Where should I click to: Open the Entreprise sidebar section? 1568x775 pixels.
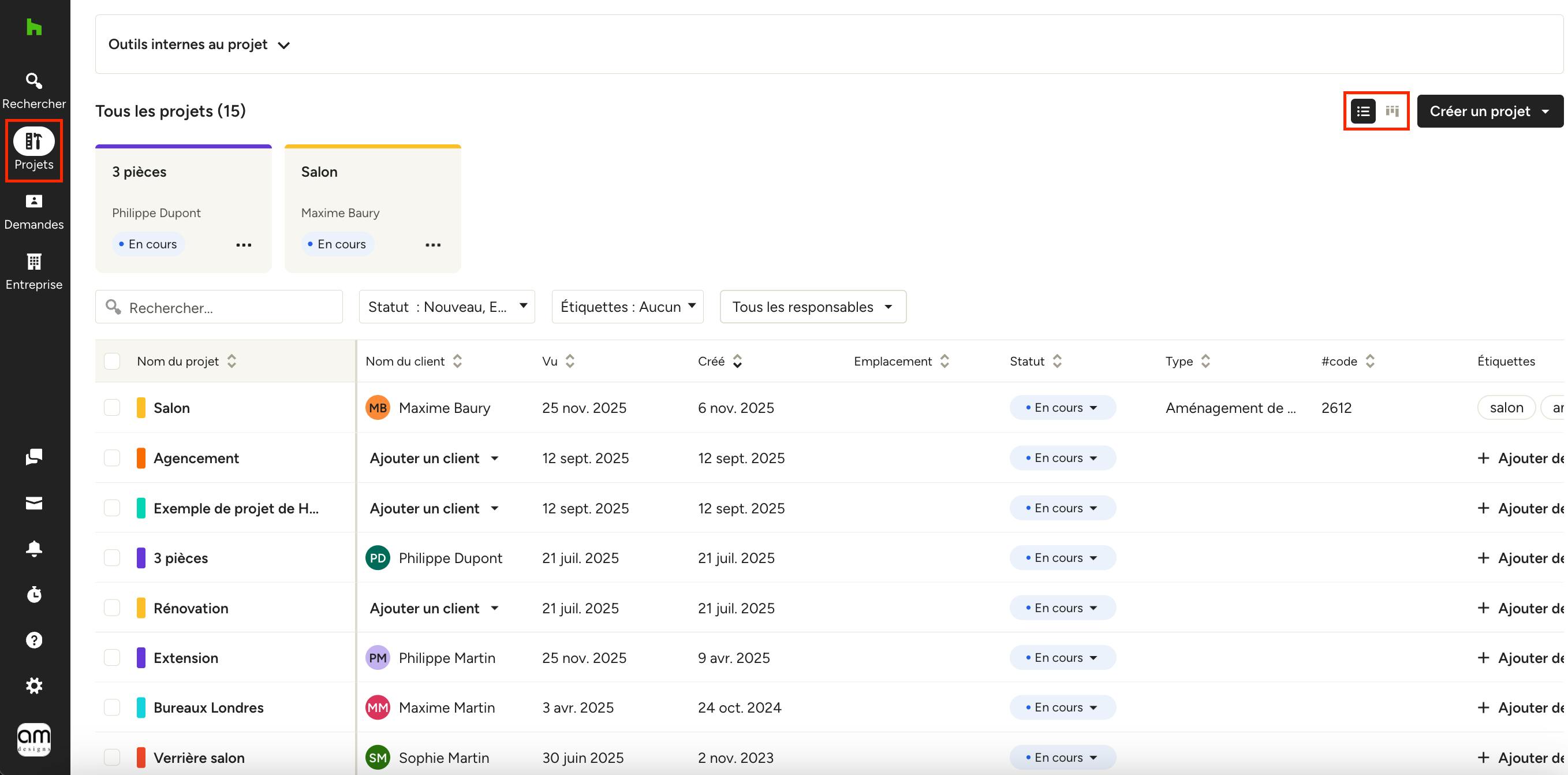(x=34, y=271)
